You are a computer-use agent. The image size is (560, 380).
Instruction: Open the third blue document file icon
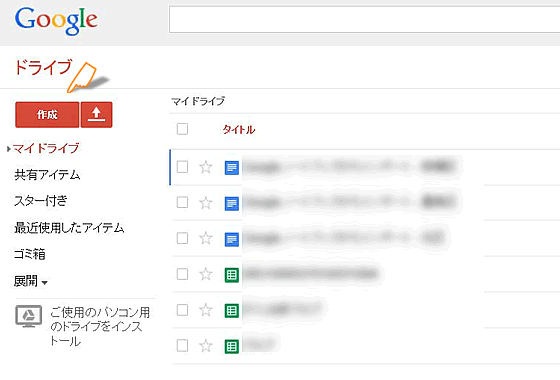click(x=232, y=239)
